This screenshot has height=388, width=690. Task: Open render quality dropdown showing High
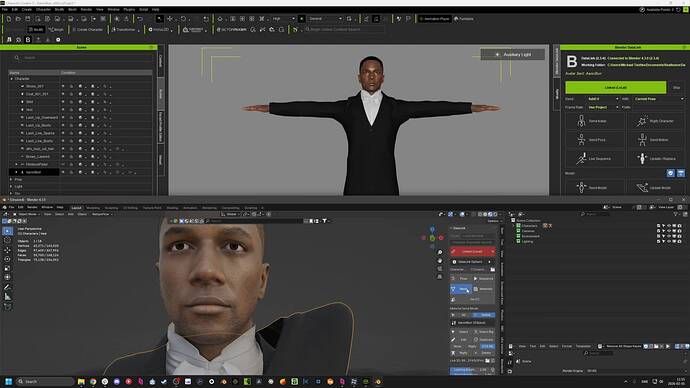pyautogui.click(x=283, y=19)
